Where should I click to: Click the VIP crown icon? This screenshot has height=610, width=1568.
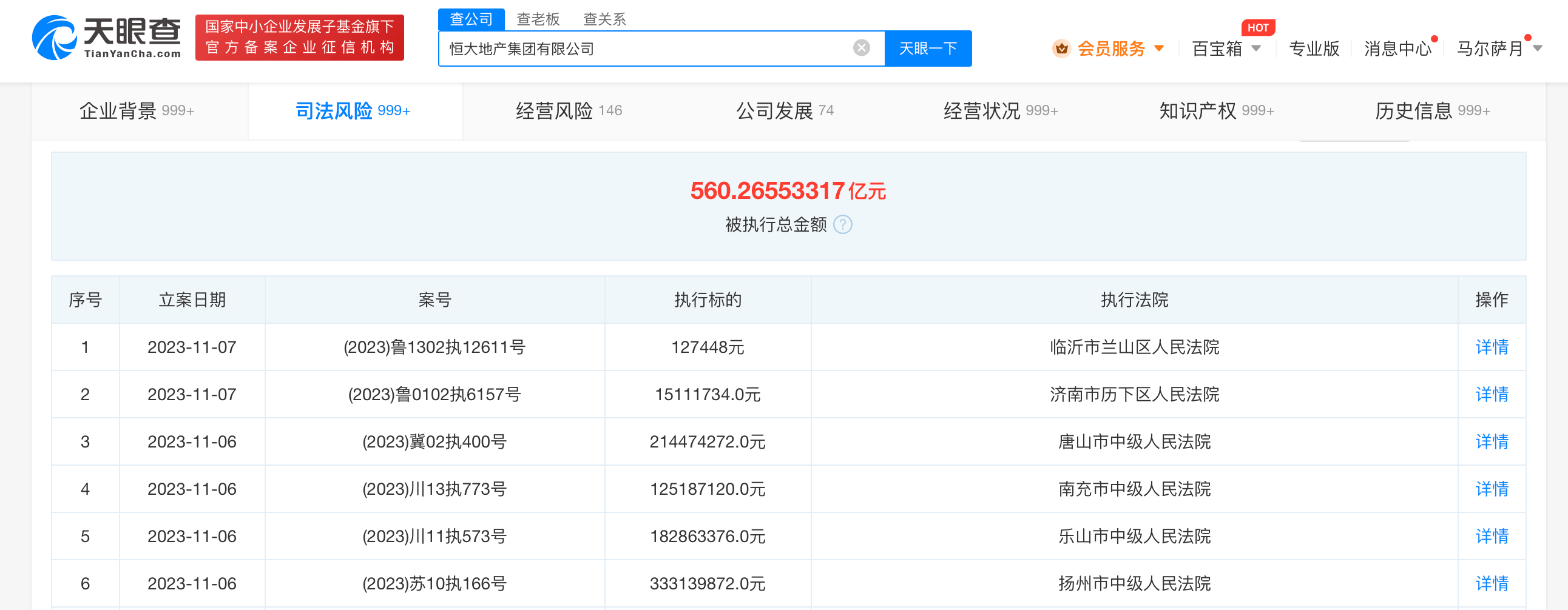(1061, 49)
